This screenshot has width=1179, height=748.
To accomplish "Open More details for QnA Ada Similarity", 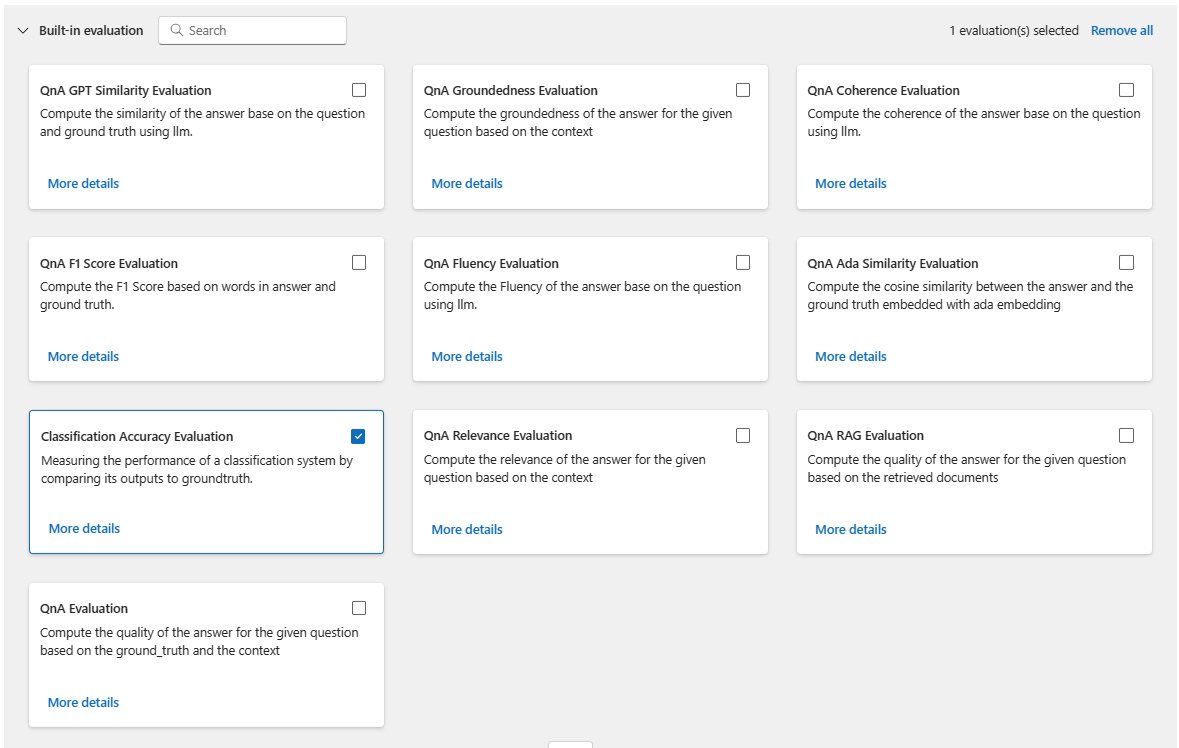I will tap(851, 357).
